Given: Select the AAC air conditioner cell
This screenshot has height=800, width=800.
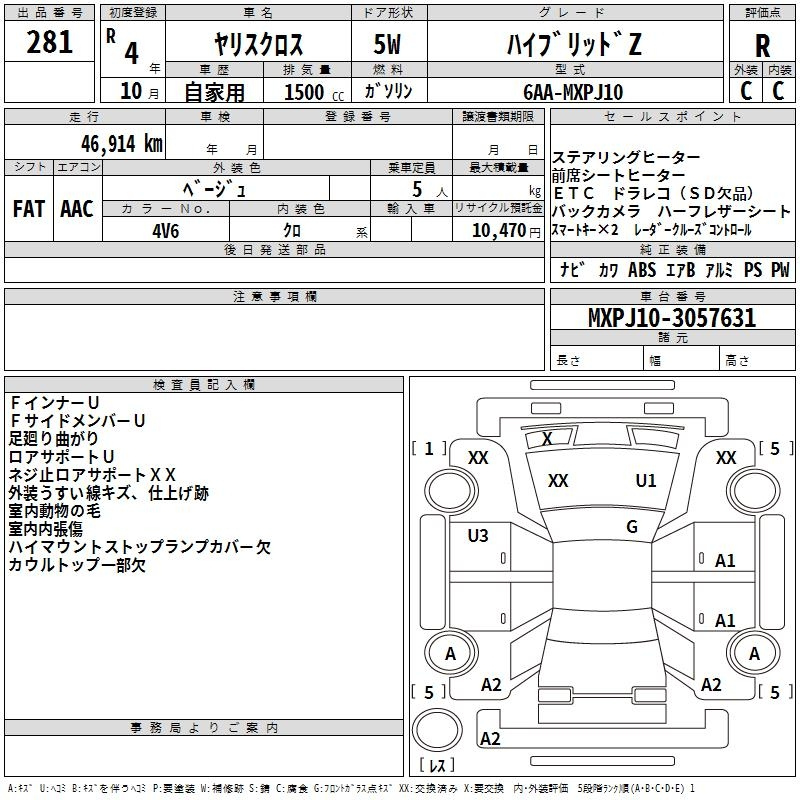Looking at the screenshot, I should click(77, 208).
